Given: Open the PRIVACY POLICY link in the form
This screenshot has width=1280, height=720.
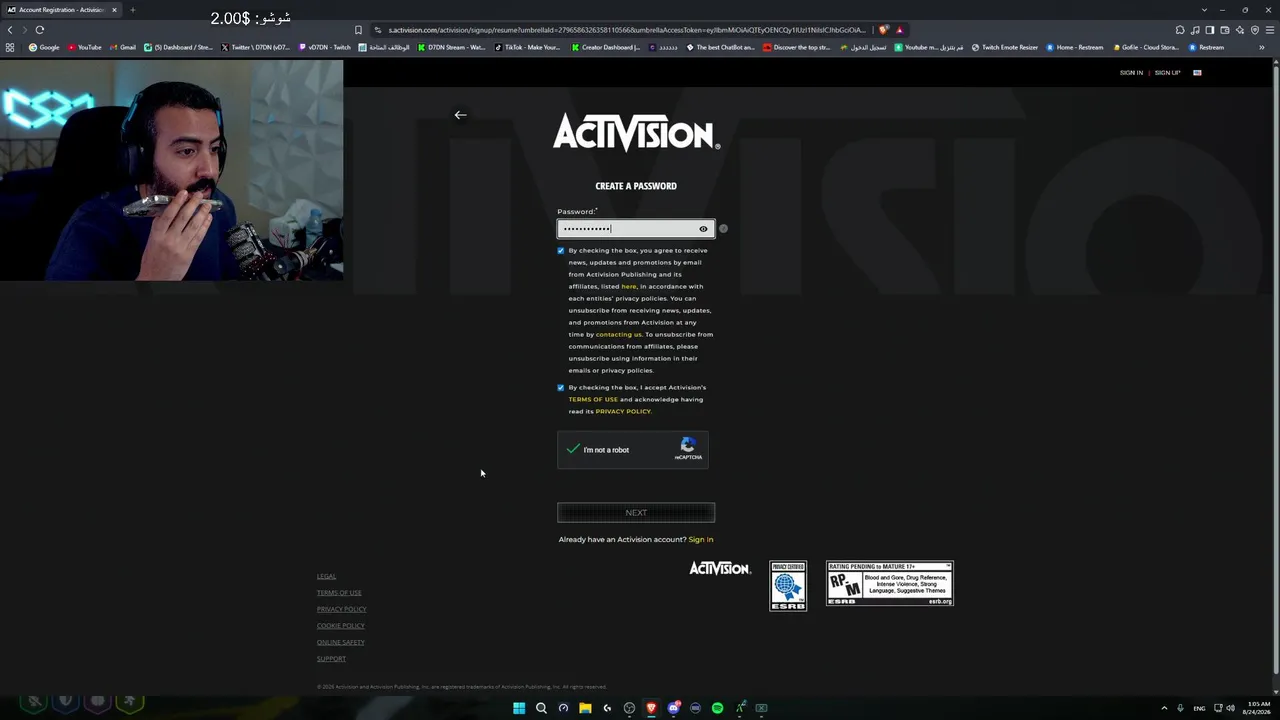Looking at the screenshot, I should pyautogui.click(x=623, y=412).
